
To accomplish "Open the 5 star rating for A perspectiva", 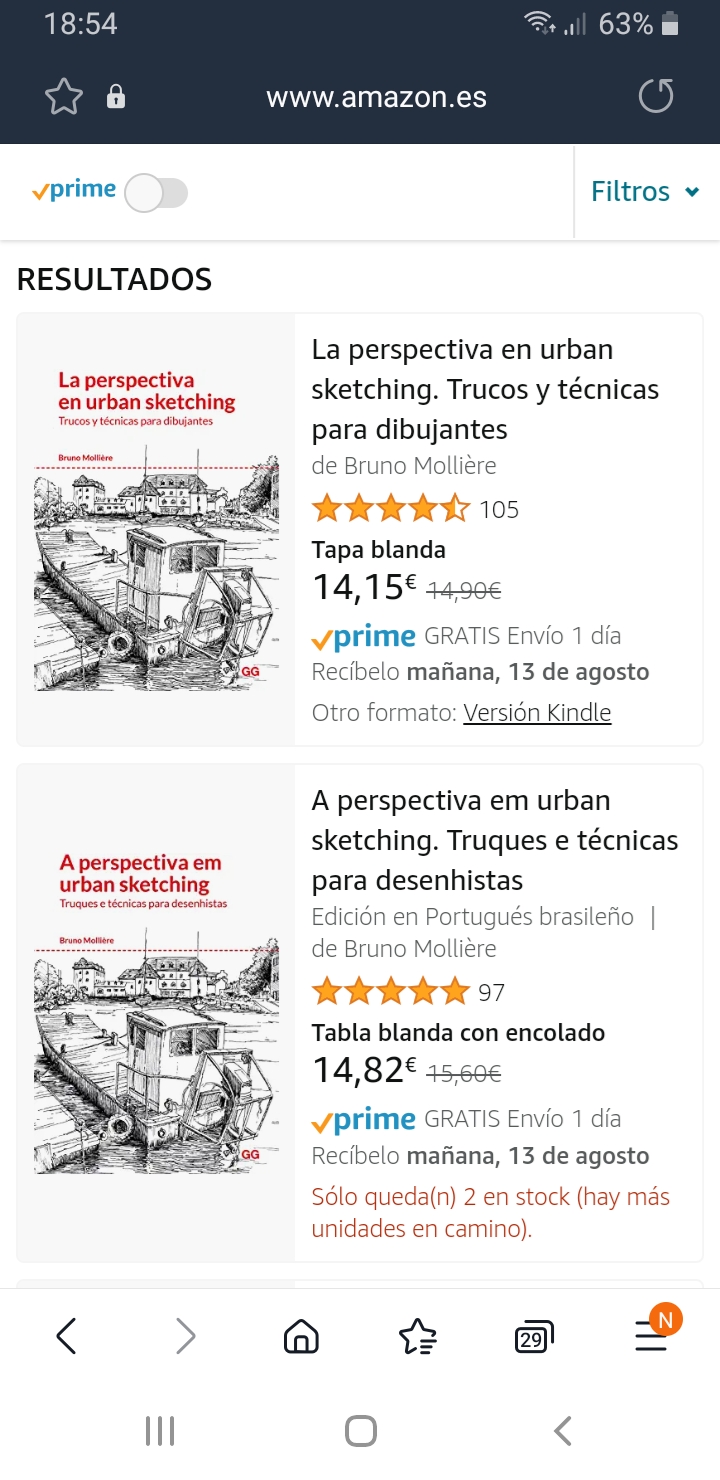I will (390, 992).
